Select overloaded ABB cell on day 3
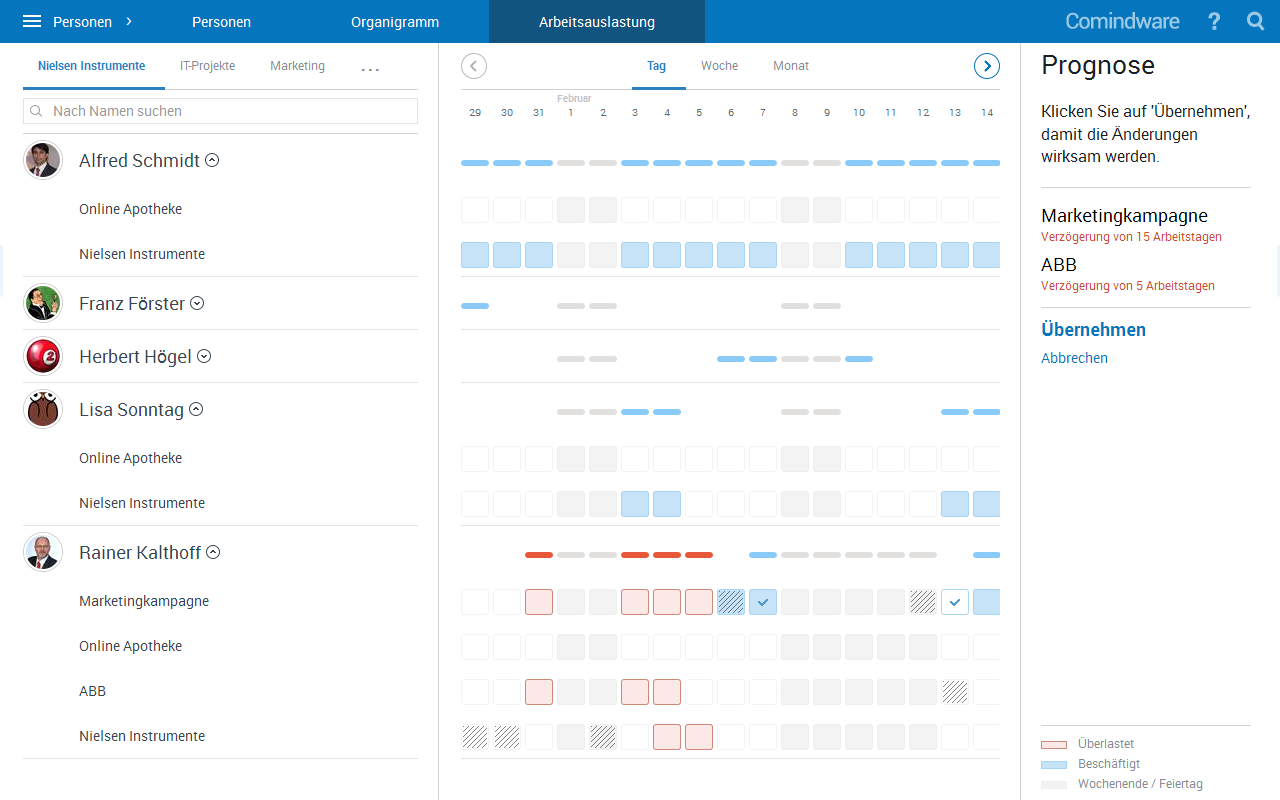The width and height of the screenshot is (1280, 800). [635, 692]
